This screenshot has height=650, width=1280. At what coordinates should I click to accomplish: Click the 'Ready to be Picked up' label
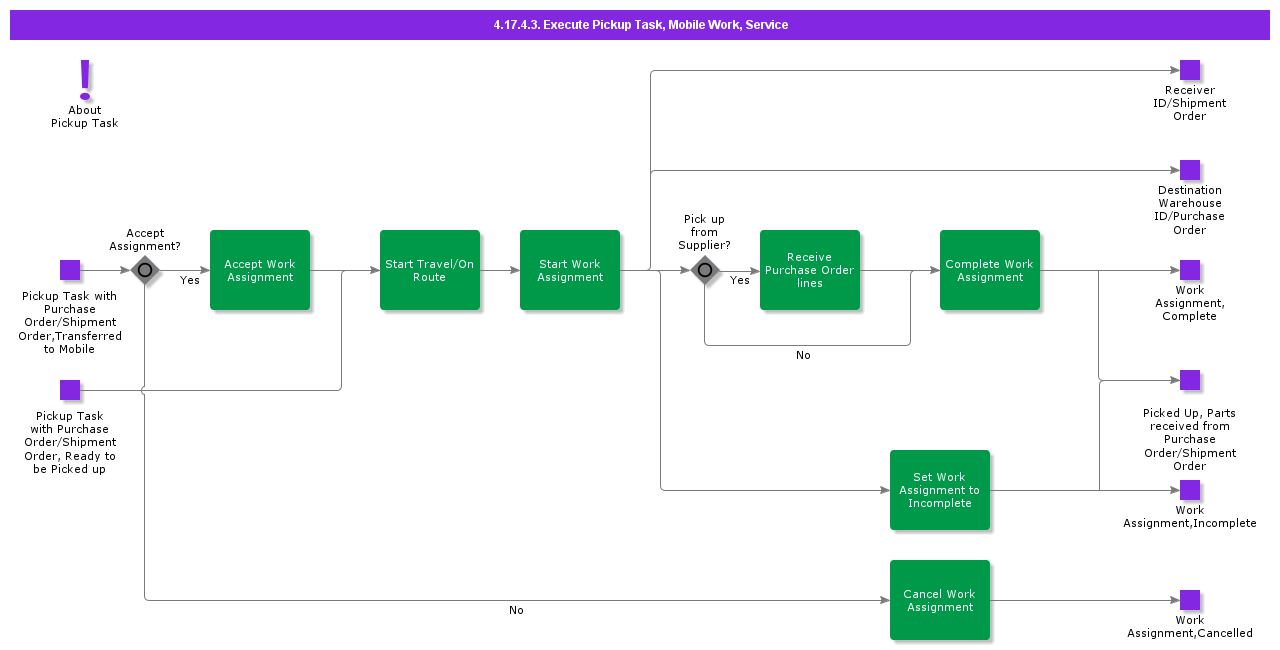[70, 442]
